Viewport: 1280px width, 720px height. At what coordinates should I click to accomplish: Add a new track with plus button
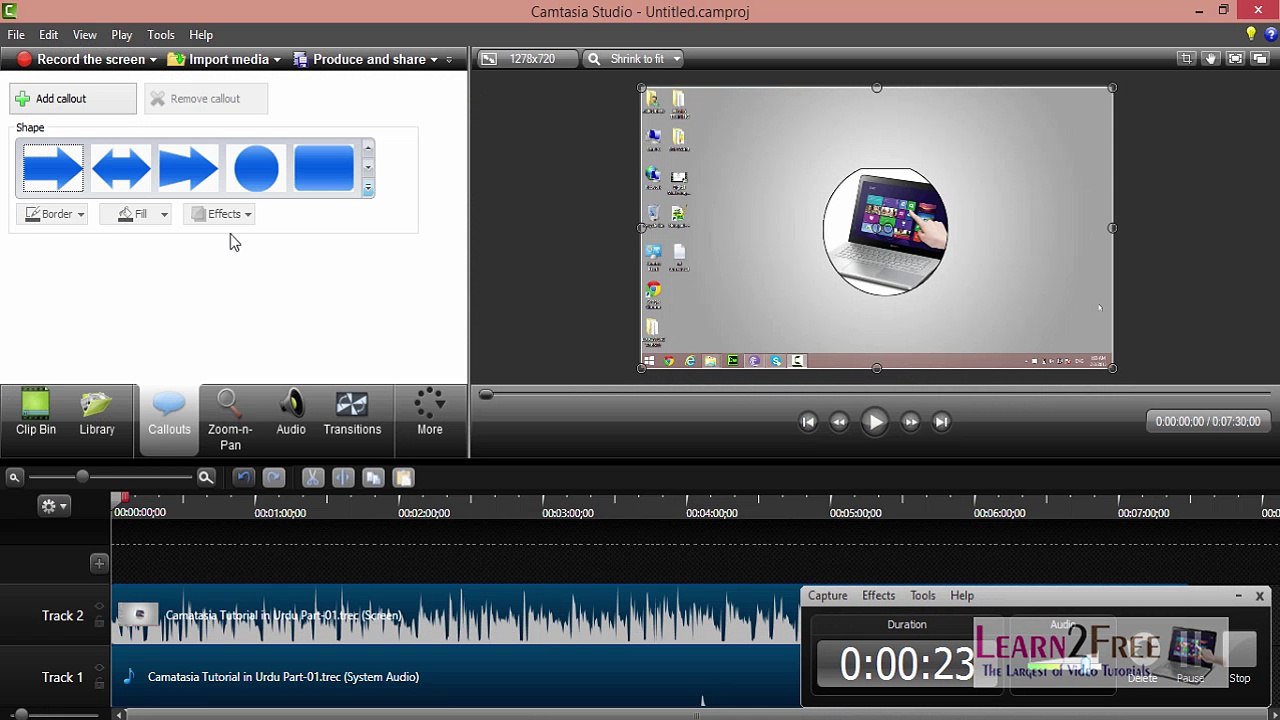click(x=99, y=563)
